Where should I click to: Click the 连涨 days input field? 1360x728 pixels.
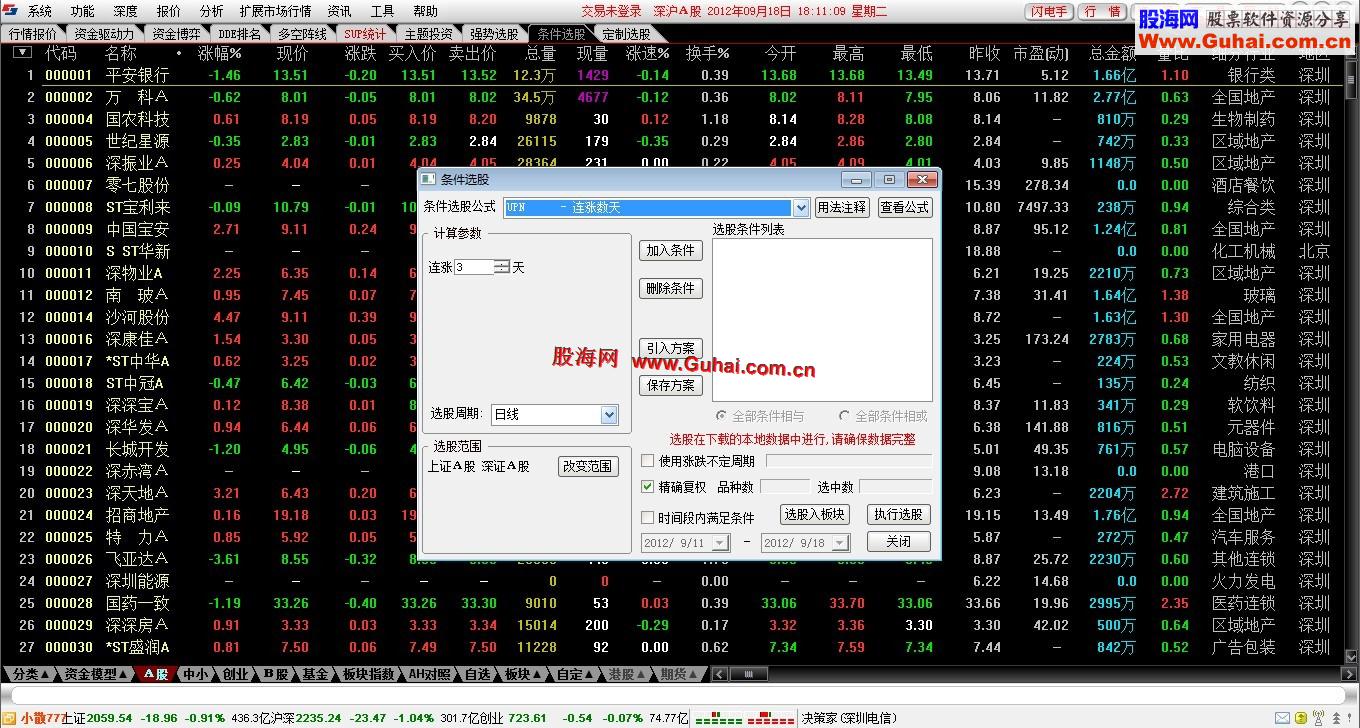[474, 267]
